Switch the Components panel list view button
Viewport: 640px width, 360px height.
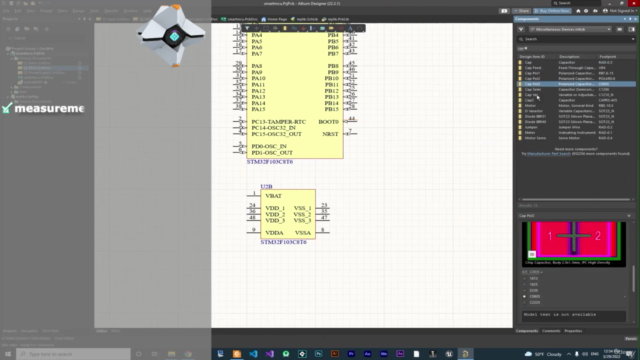pos(620,29)
